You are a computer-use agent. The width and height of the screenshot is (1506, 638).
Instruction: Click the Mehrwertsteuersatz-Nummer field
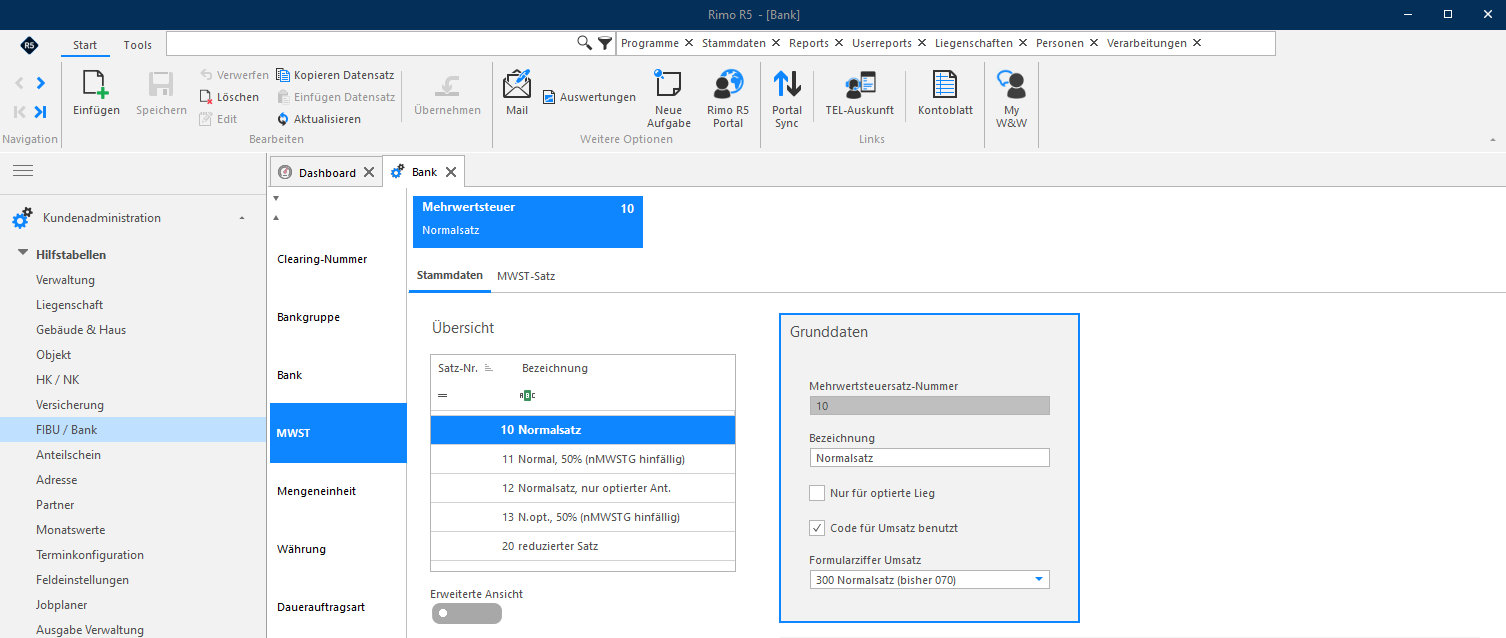(x=929, y=406)
